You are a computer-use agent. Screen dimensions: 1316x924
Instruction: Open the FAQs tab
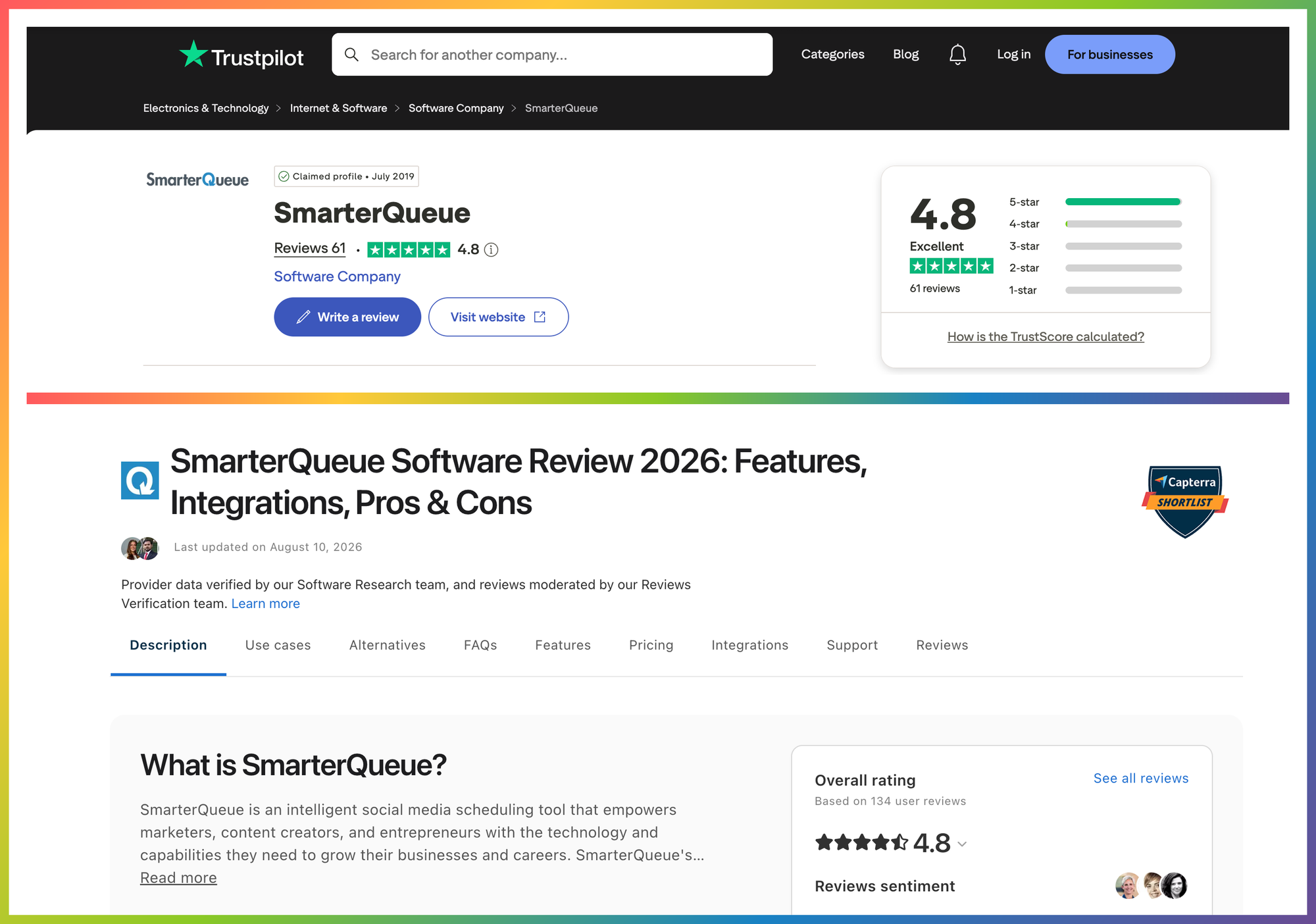(480, 646)
